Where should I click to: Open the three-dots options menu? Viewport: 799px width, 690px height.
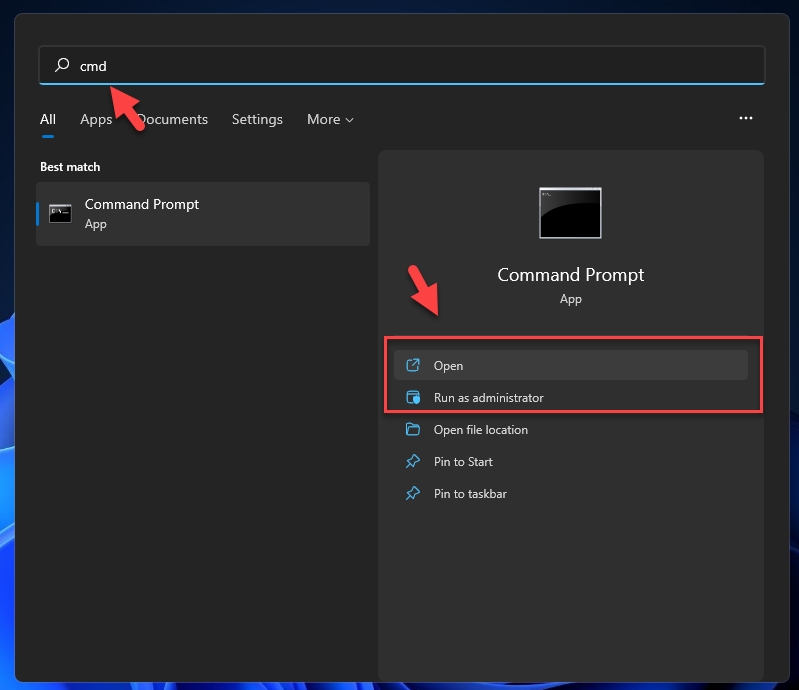point(745,118)
